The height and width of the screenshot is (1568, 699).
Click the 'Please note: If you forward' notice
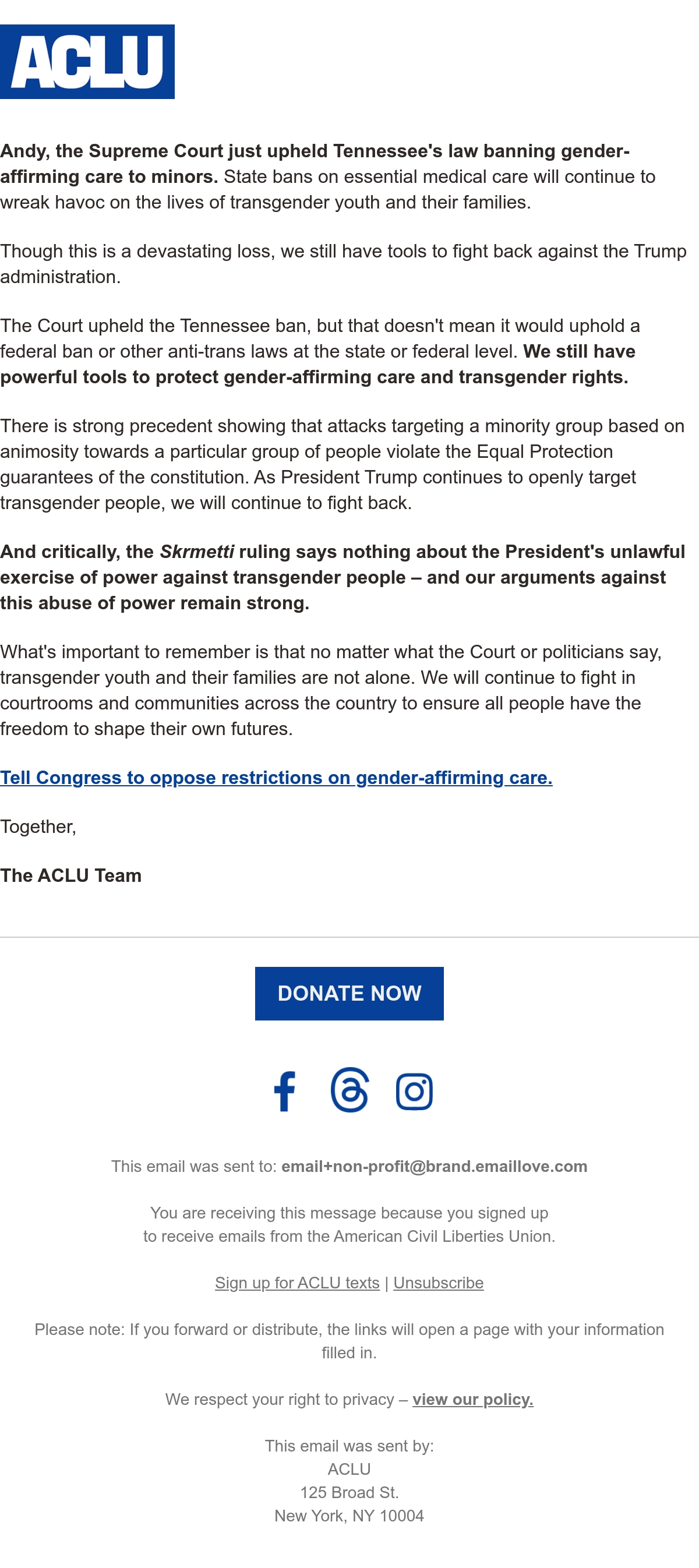pyautogui.click(x=349, y=1341)
